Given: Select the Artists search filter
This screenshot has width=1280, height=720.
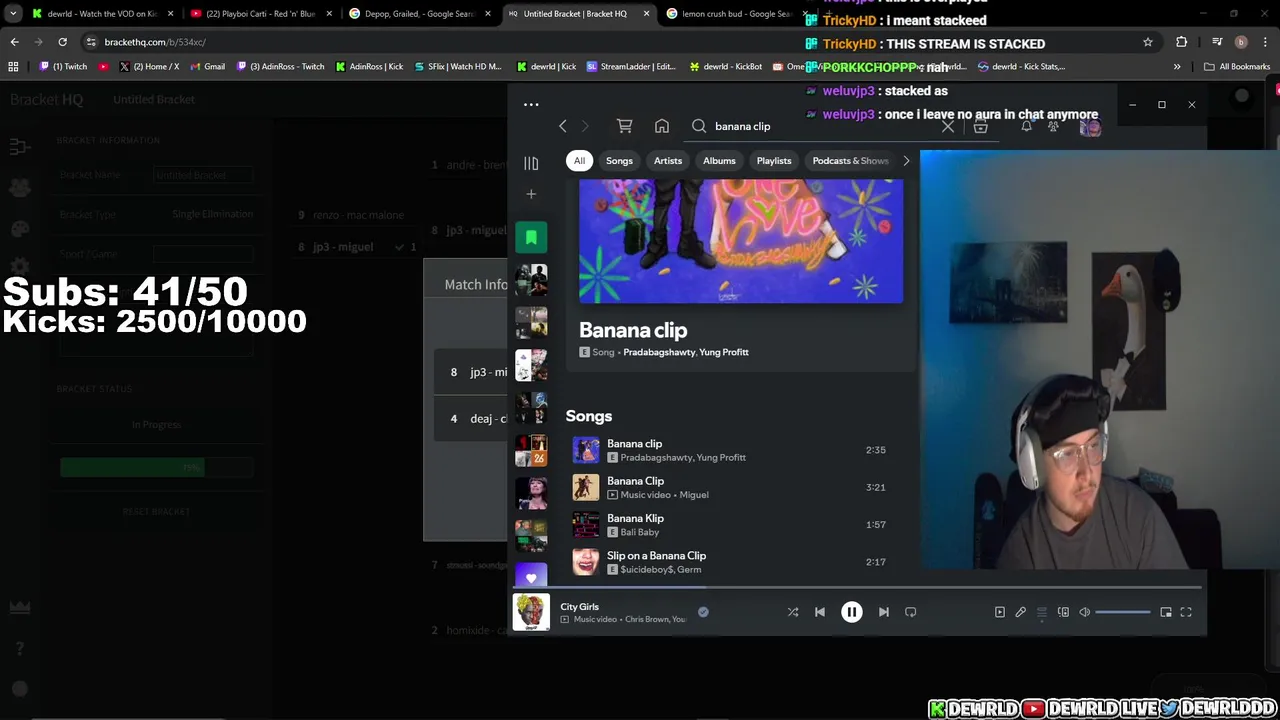Looking at the screenshot, I should pos(668,161).
